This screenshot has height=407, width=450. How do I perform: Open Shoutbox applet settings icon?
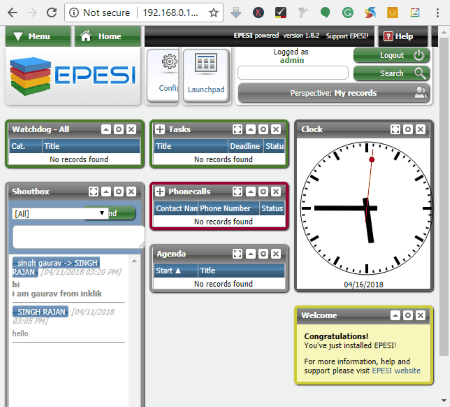tap(119, 191)
